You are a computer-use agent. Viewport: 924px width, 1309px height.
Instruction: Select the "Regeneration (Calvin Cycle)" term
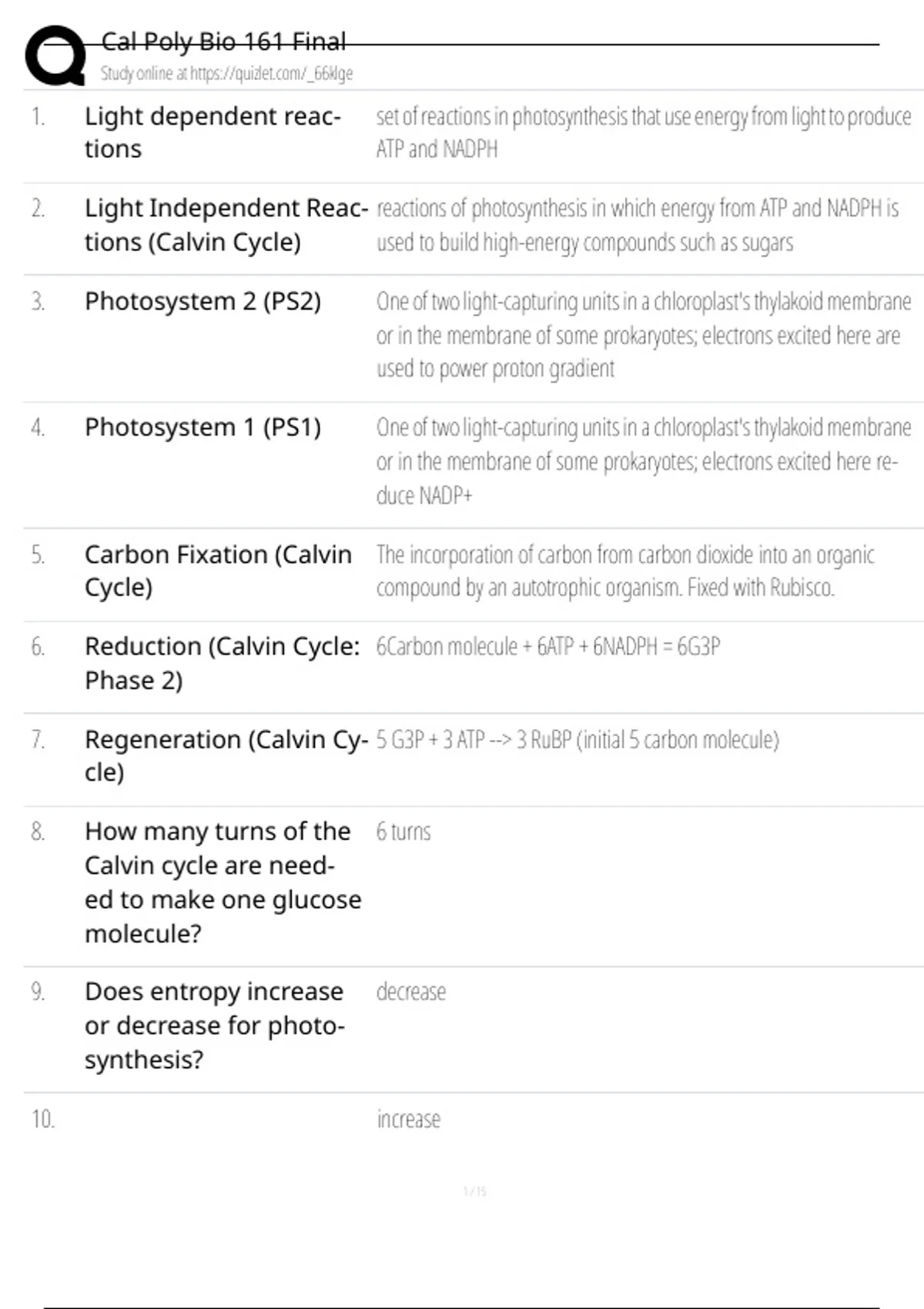point(226,755)
